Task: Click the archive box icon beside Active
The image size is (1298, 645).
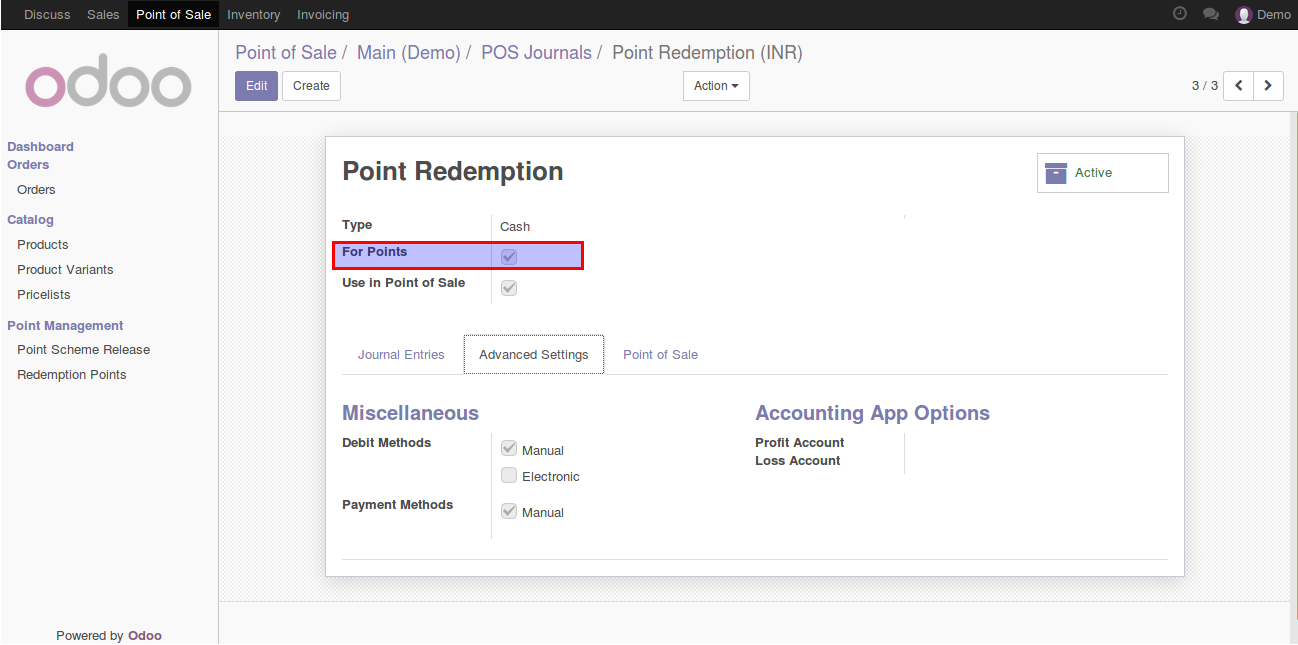Action: (x=1056, y=173)
